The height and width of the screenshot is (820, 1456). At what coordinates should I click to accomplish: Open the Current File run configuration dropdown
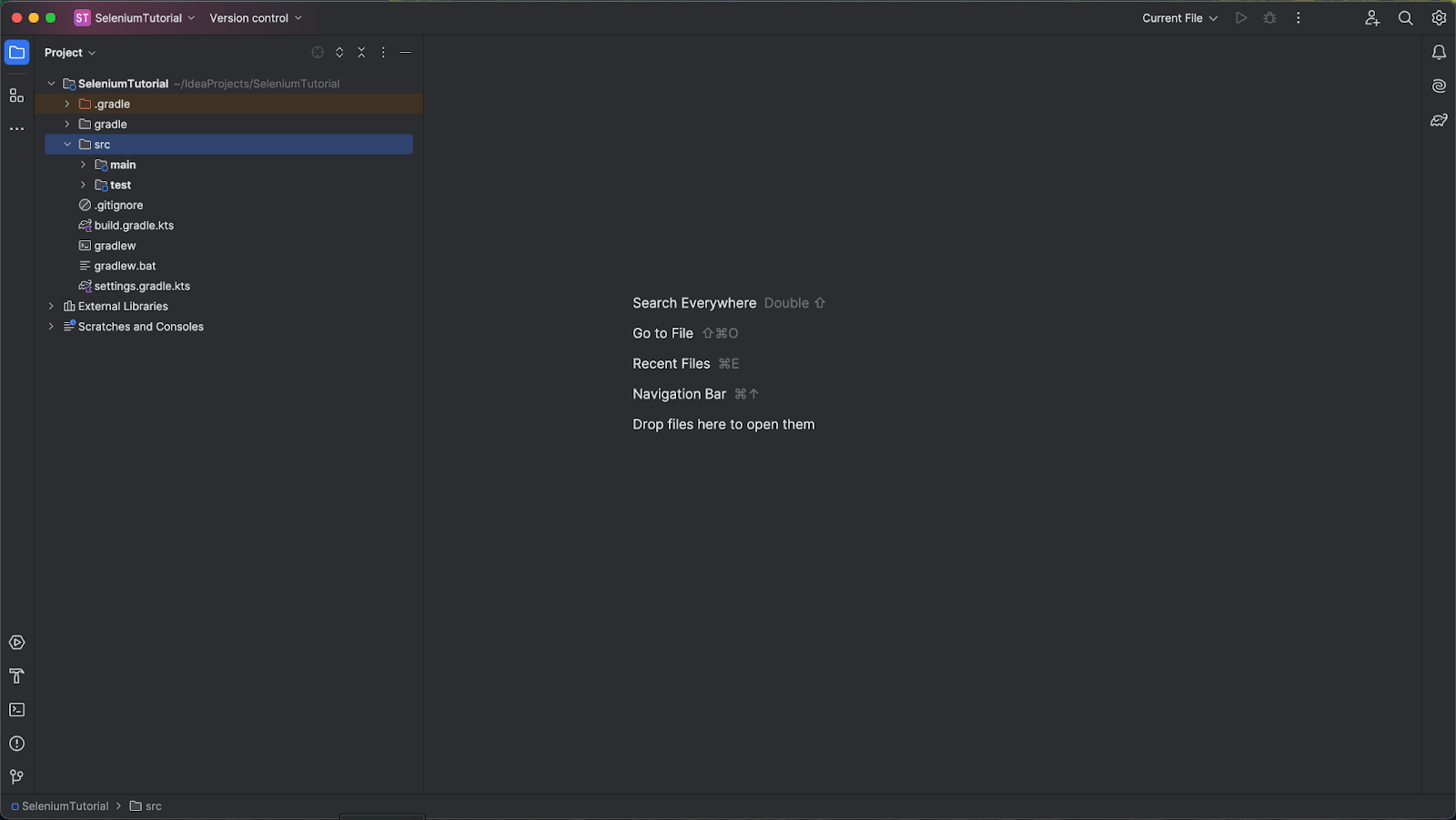click(1179, 17)
